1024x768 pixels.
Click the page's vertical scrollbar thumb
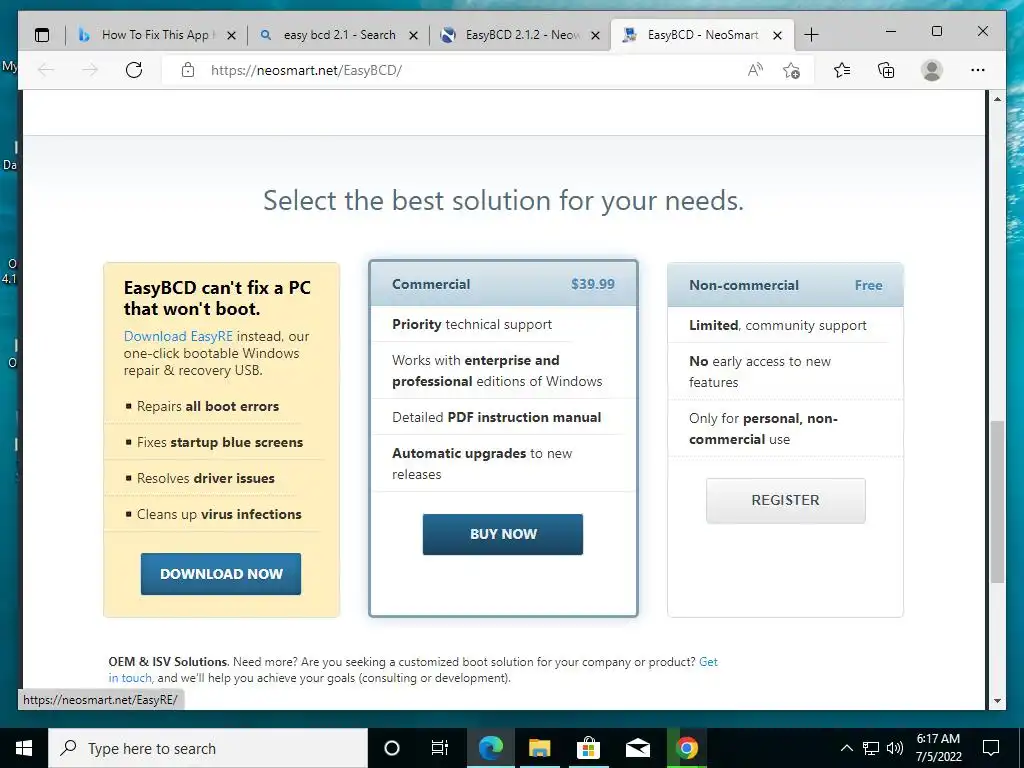(x=997, y=502)
